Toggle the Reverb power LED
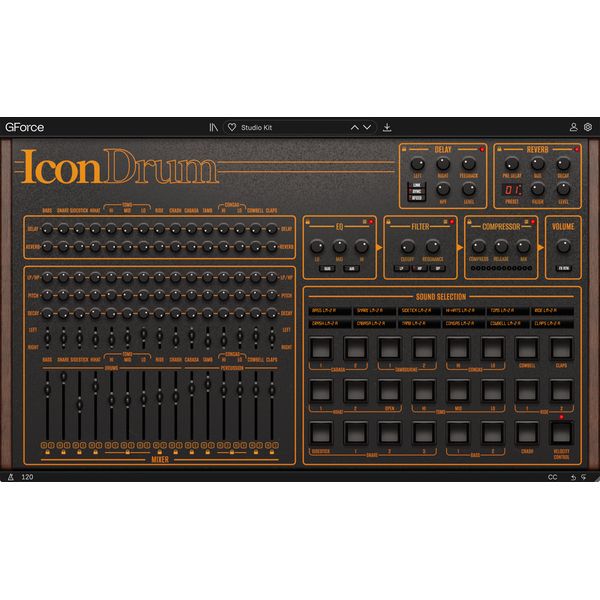Viewport: 600px width, 600px height. point(577,149)
